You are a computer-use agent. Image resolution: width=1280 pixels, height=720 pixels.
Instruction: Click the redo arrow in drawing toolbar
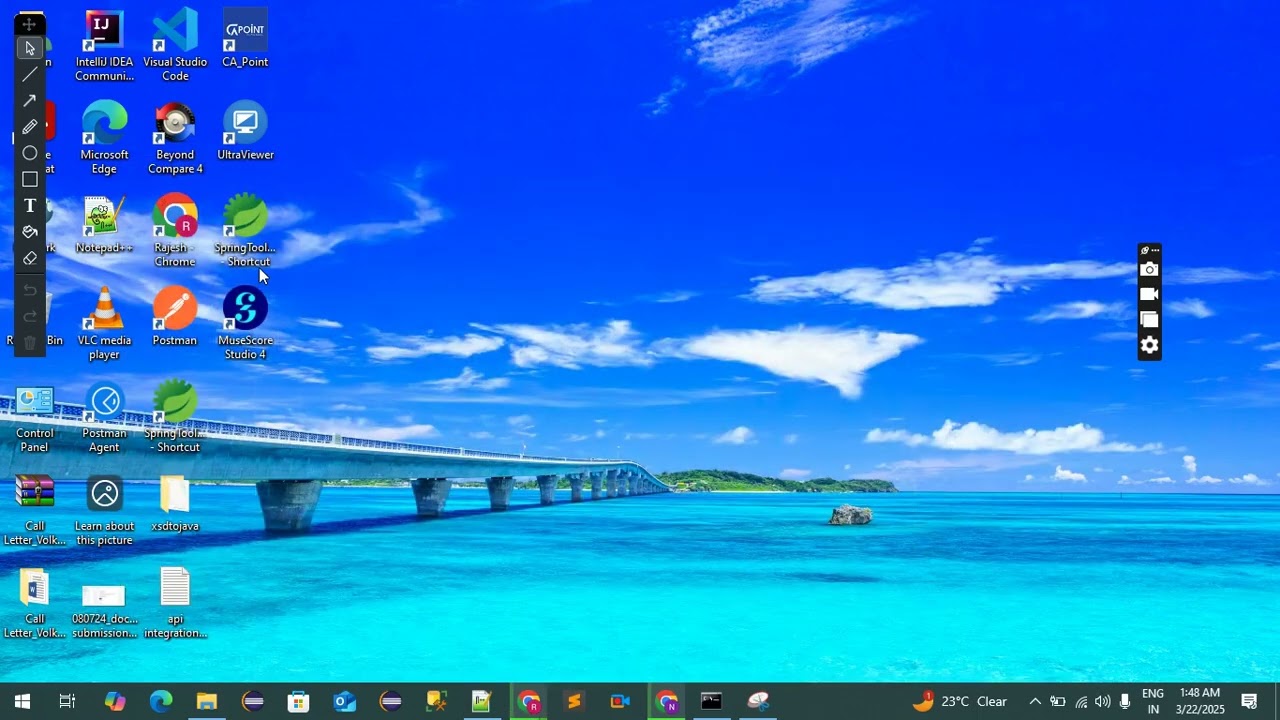[30, 316]
